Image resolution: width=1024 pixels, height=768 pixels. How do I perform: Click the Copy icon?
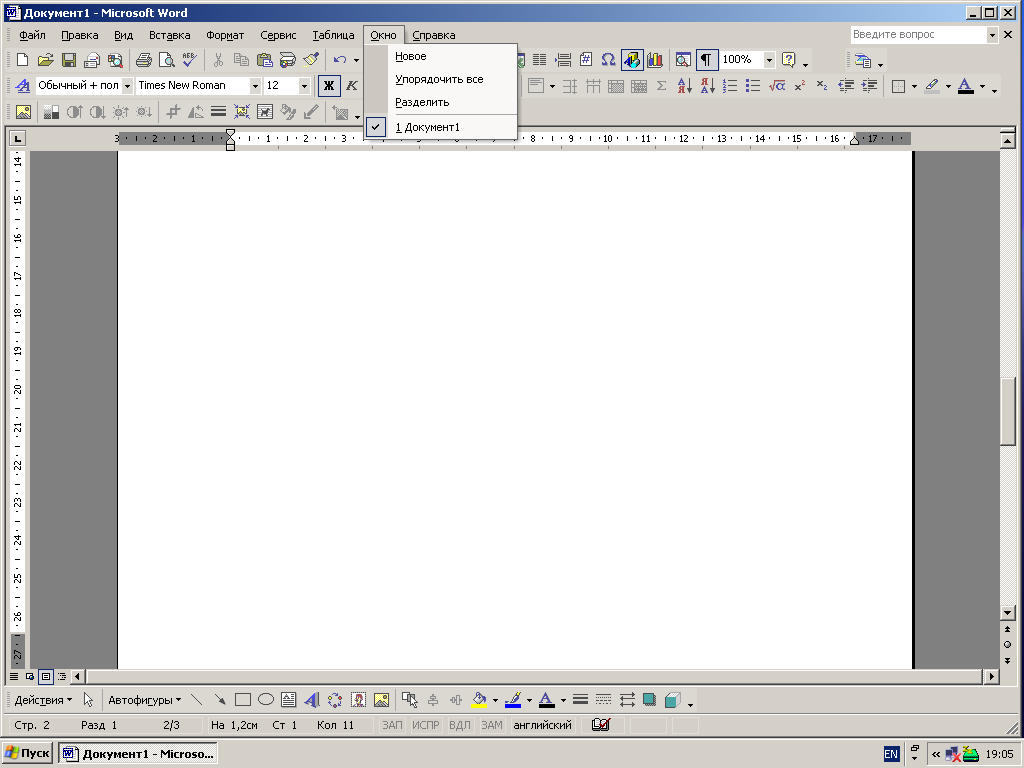pos(241,60)
